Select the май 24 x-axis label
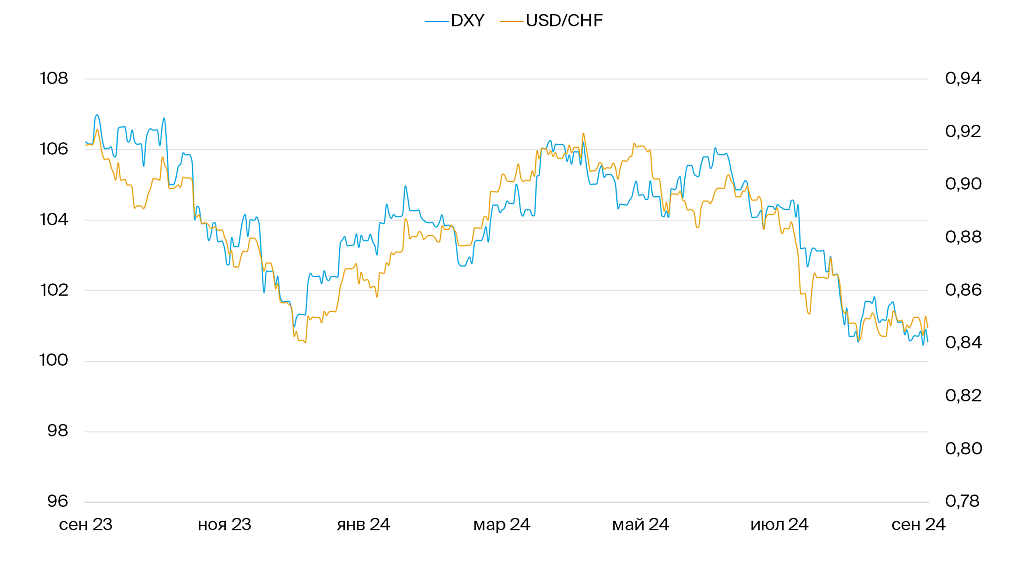This screenshot has width=1024, height=564. coord(640,524)
